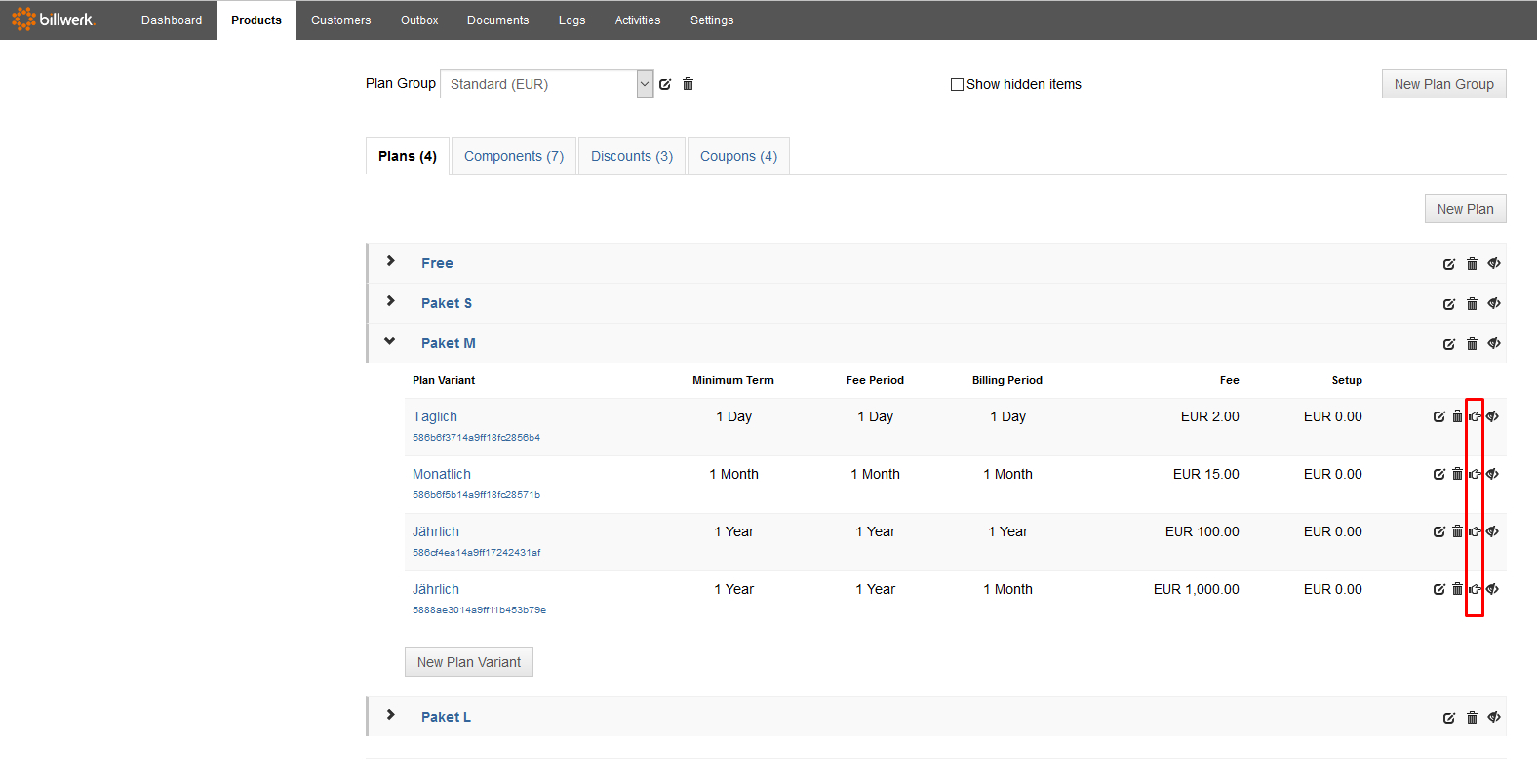Hide the Monatlich plan variant

pyautogui.click(x=1492, y=474)
